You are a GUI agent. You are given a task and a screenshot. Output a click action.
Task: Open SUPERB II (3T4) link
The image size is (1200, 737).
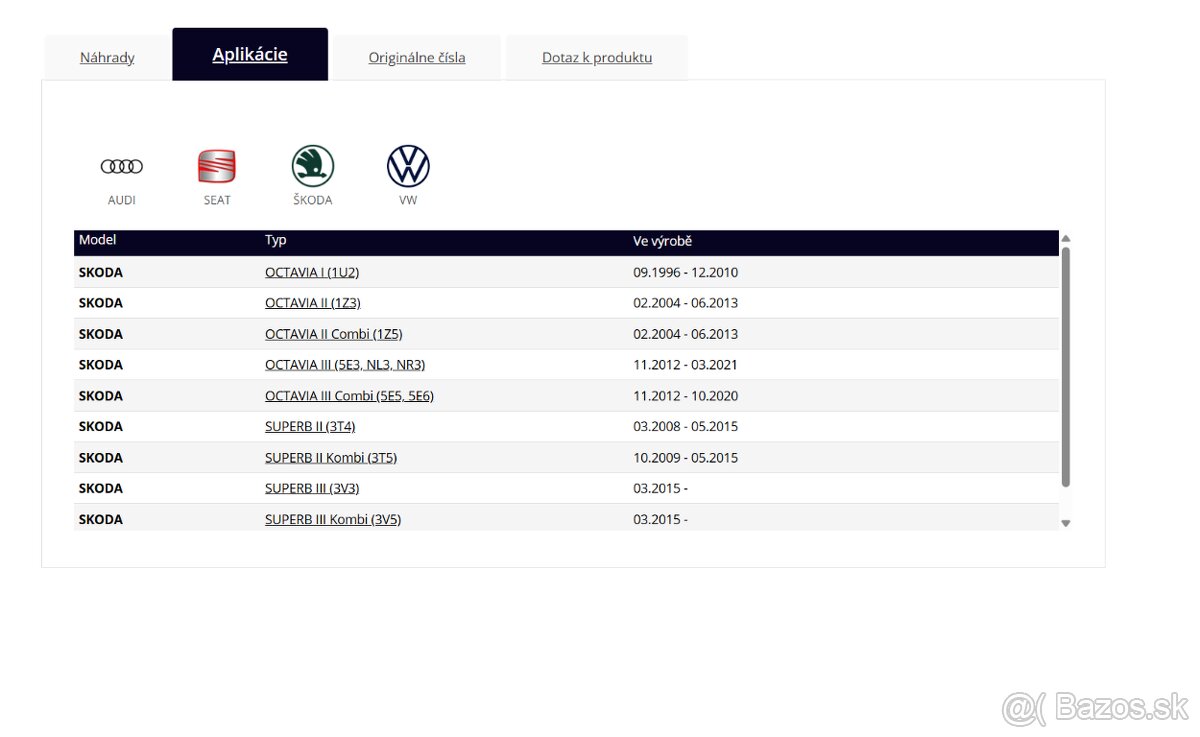(x=310, y=426)
